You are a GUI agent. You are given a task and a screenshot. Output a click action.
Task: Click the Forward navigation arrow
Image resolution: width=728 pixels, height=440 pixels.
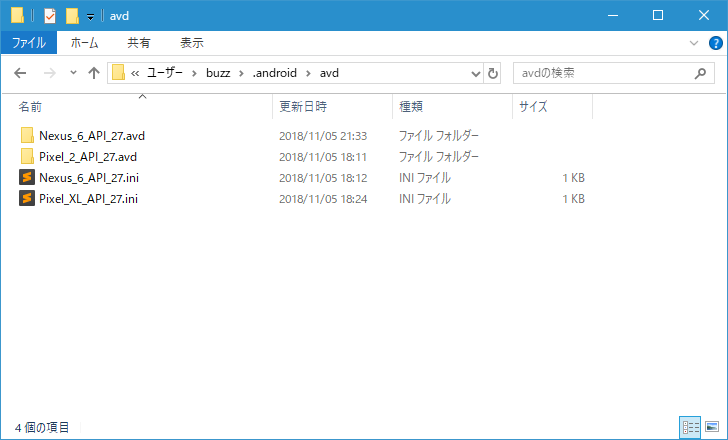click(49, 73)
